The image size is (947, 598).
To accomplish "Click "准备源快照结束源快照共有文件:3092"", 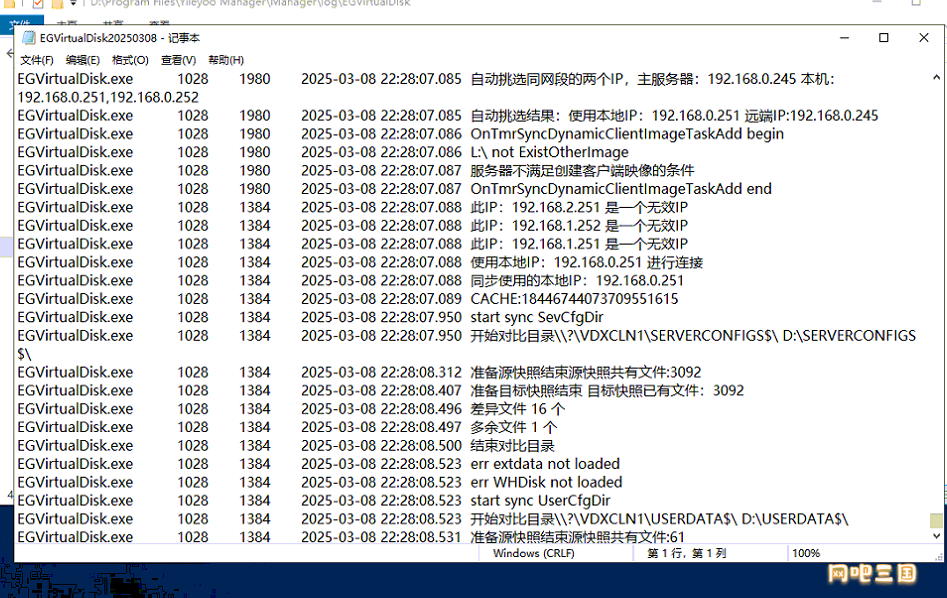I will tap(586, 372).
